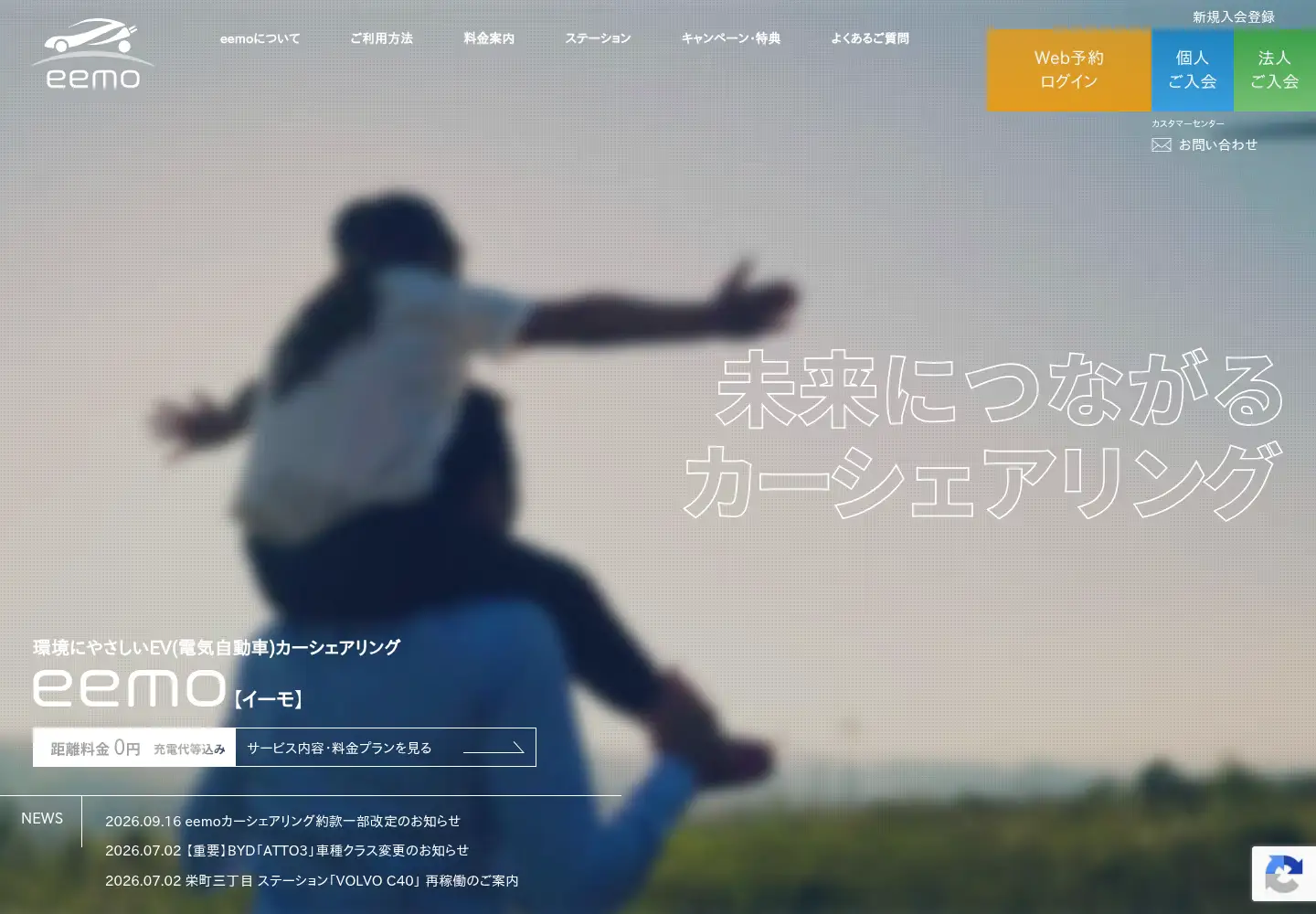The image size is (1316, 914).
Task: Click the Web予約 ログイン button
Action: pyautogui.click(x=1069, y=70)
